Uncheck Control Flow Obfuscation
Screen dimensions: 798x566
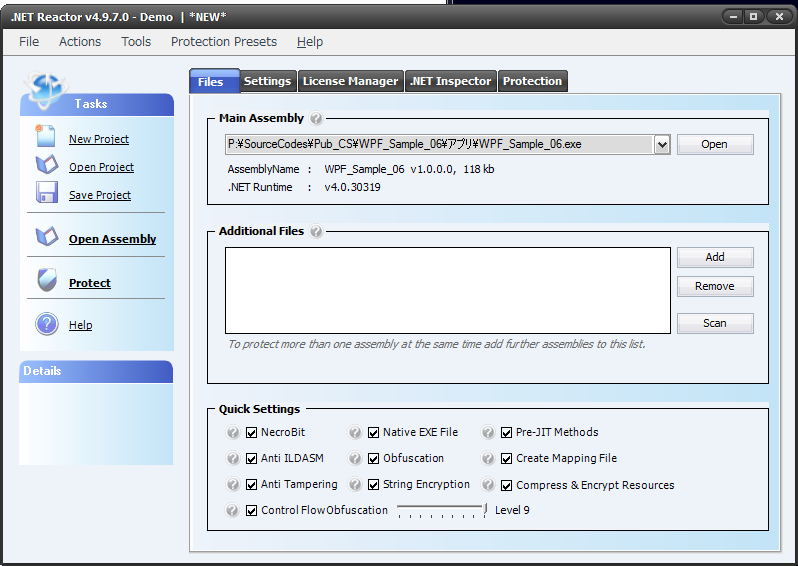(251, 511)
